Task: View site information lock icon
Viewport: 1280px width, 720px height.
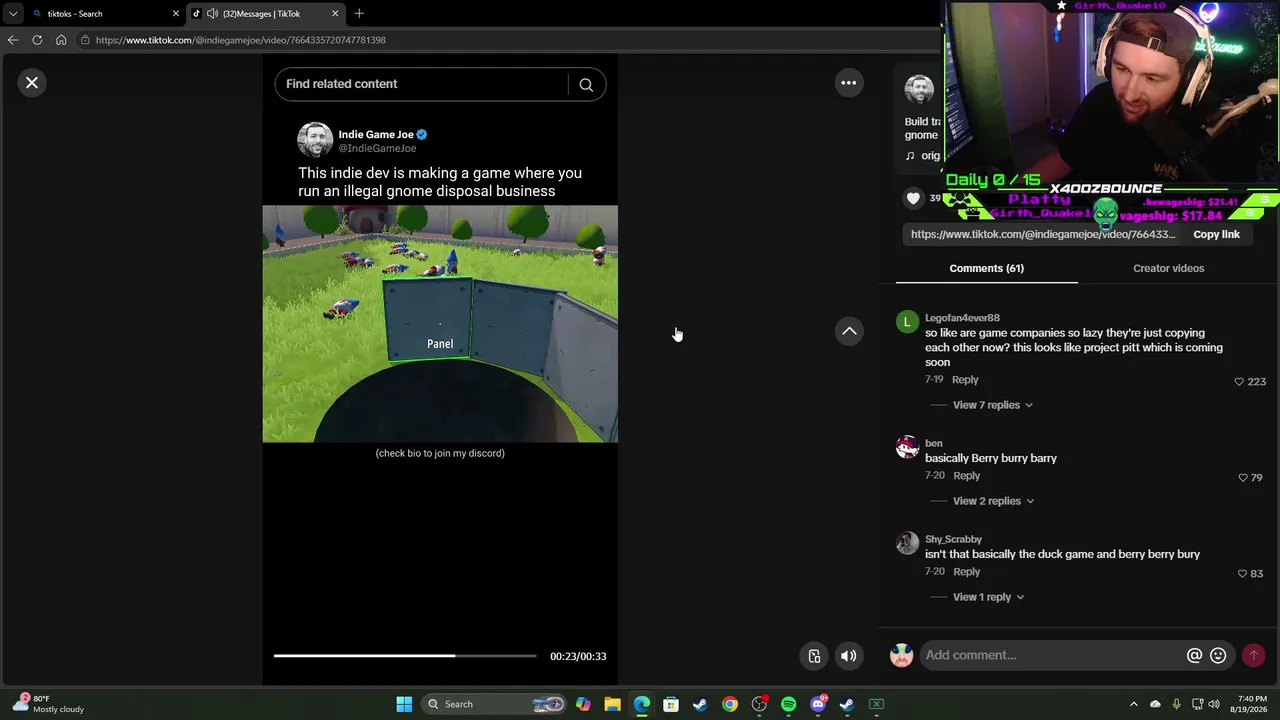Action: [x=86, y=40]
